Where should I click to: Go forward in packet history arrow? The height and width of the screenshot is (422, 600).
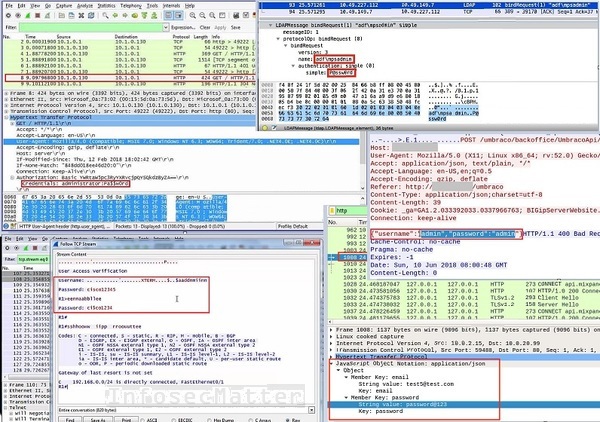tap(125, 15)
